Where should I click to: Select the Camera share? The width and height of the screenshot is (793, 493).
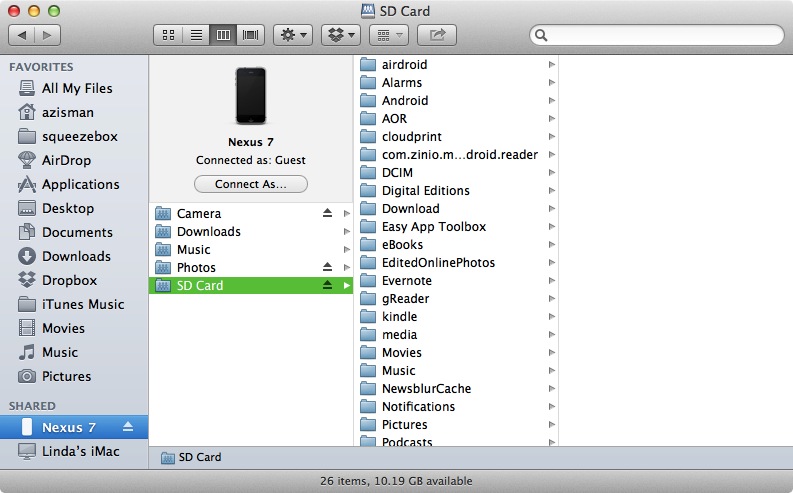[250, 213]
